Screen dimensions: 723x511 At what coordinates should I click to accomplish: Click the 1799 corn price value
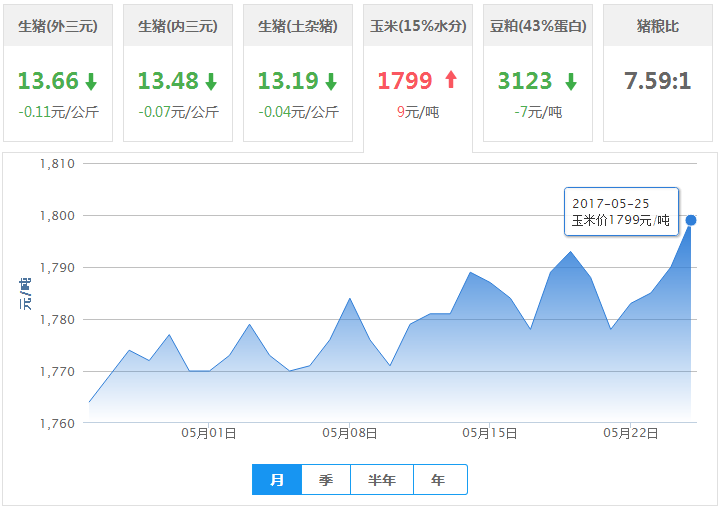click(x=405, y=81)
